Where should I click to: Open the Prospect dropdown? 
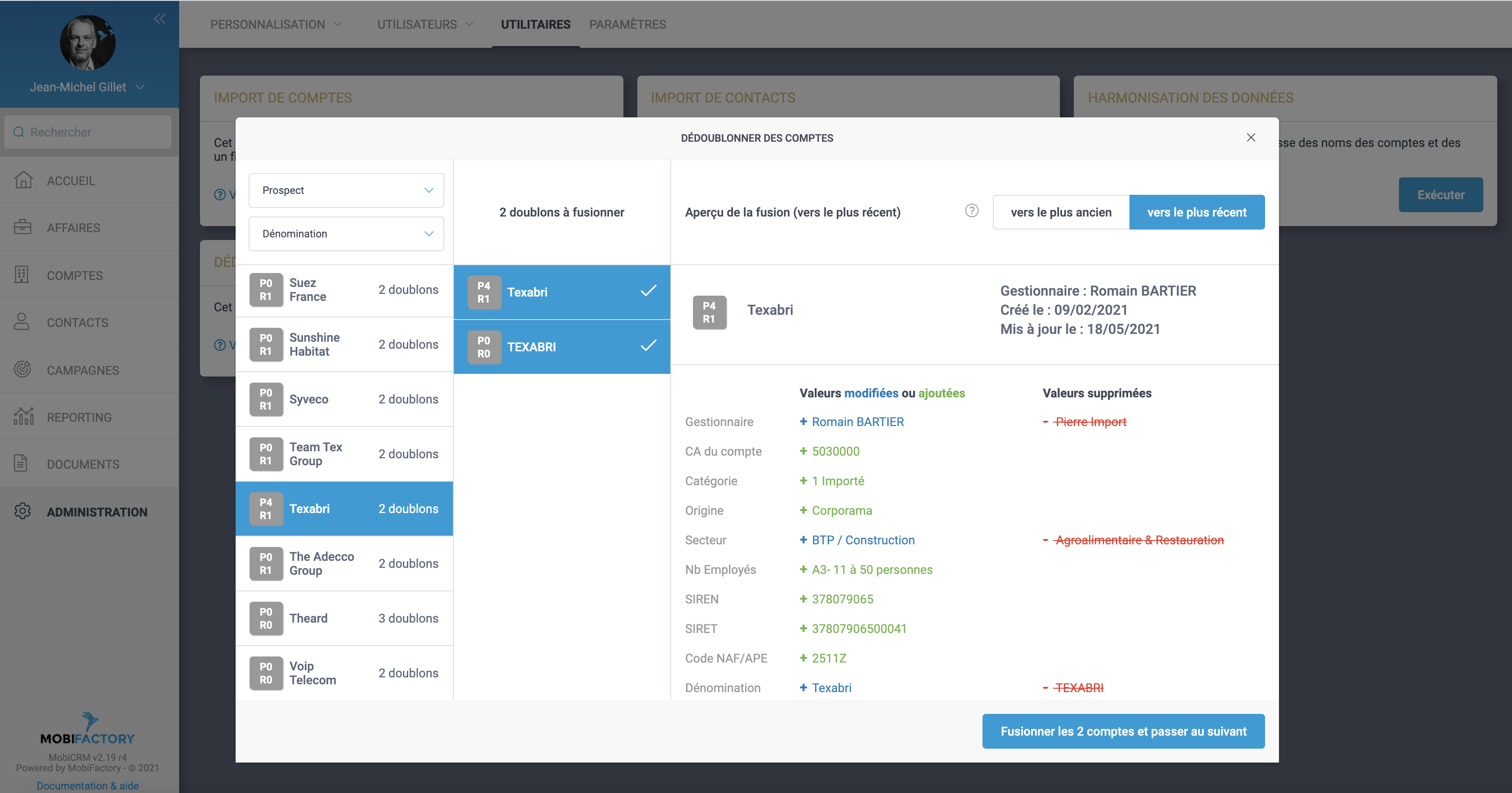pyautogui.click(x=346, y=190)
